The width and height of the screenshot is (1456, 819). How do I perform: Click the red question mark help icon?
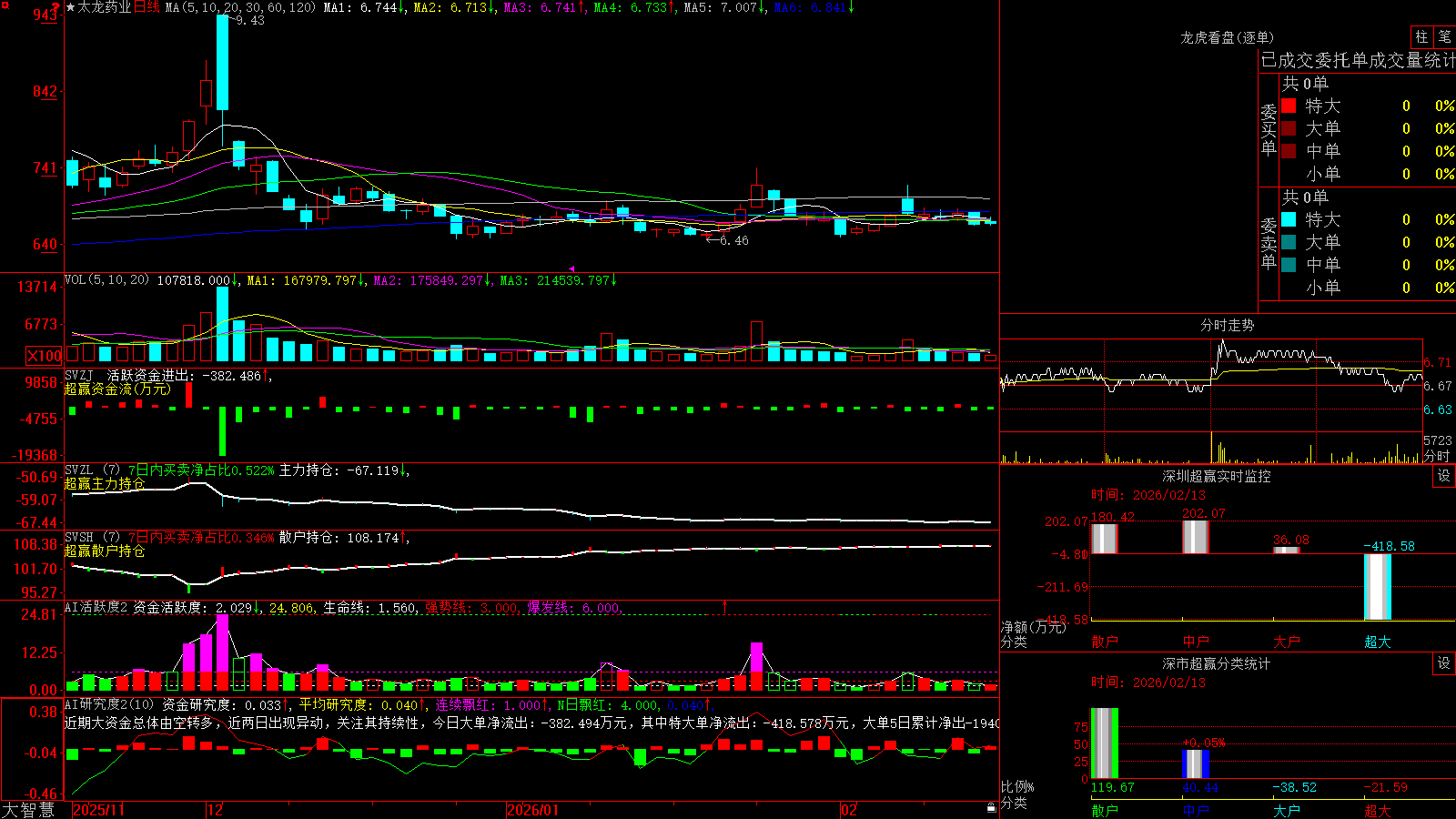point(56,7)
